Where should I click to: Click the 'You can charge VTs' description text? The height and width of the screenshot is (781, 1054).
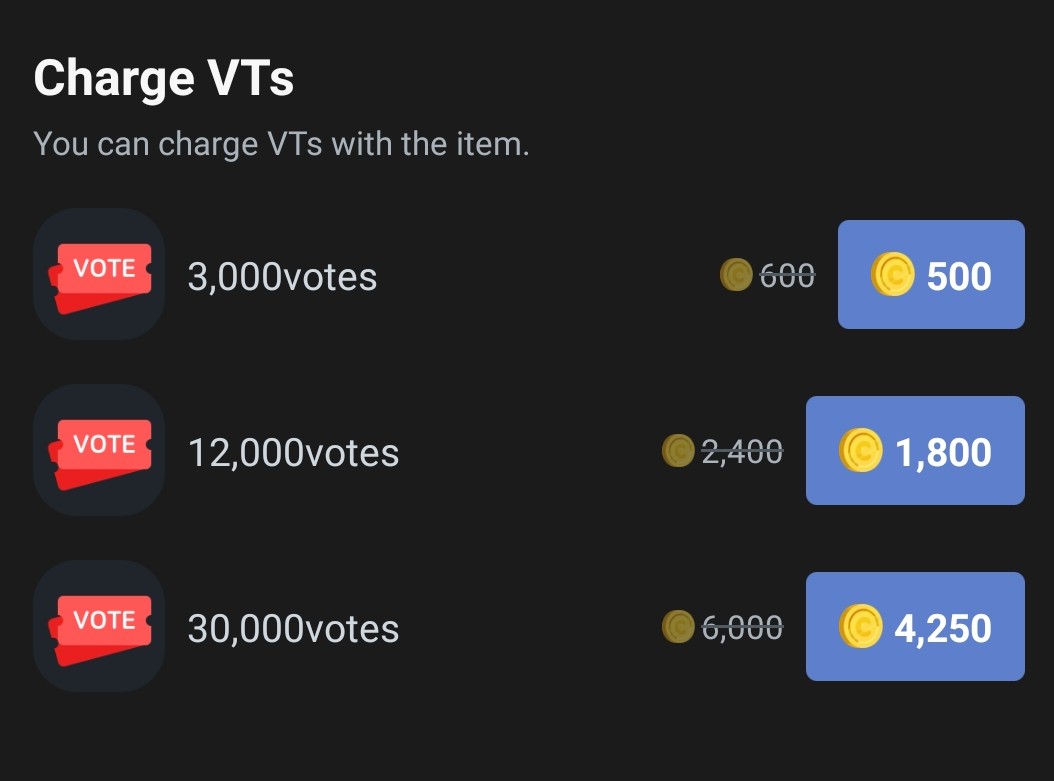pos(281,144)
